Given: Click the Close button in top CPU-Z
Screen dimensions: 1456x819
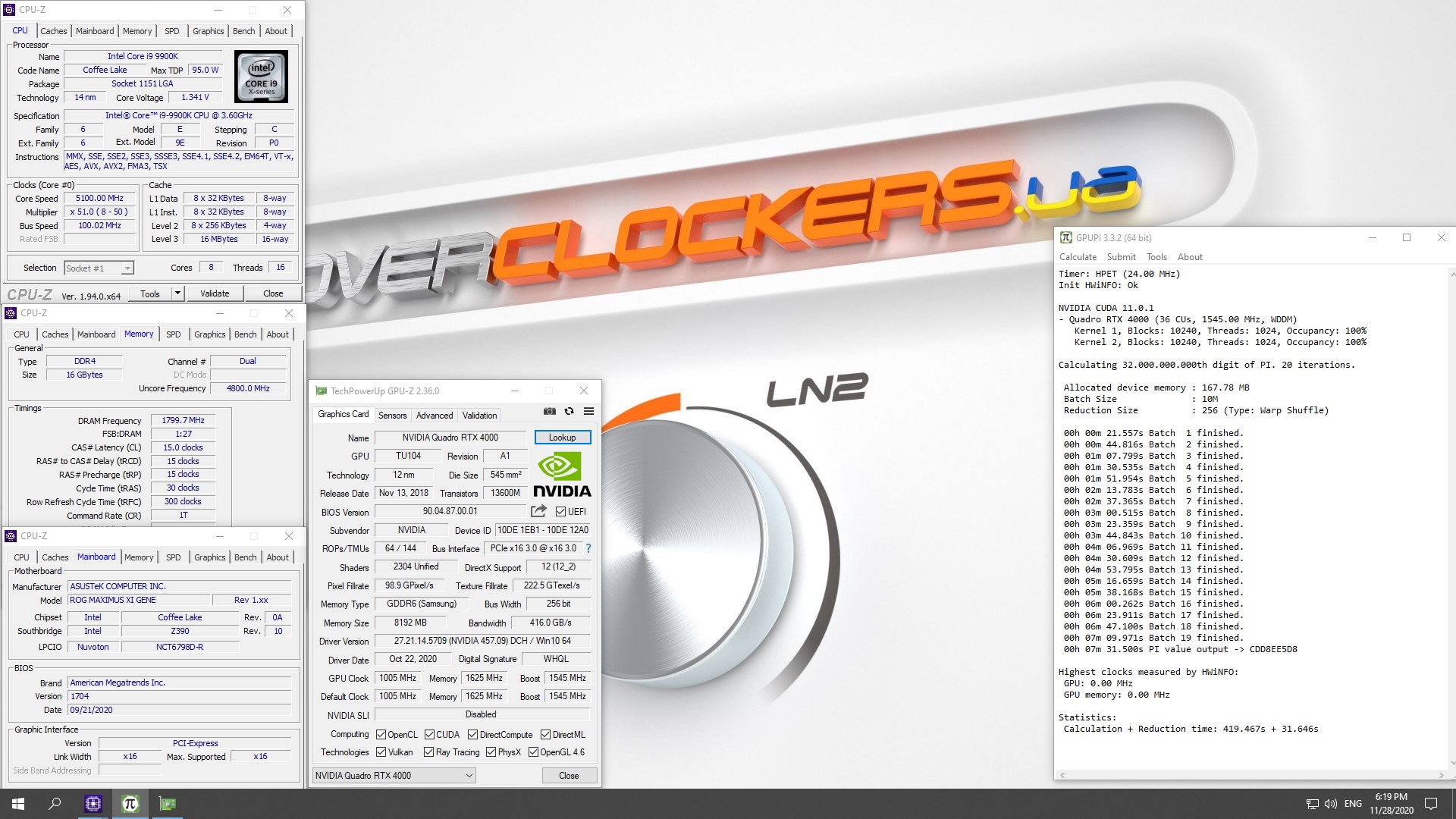Looking at the screenshot, I should click(x=273, y=293).
